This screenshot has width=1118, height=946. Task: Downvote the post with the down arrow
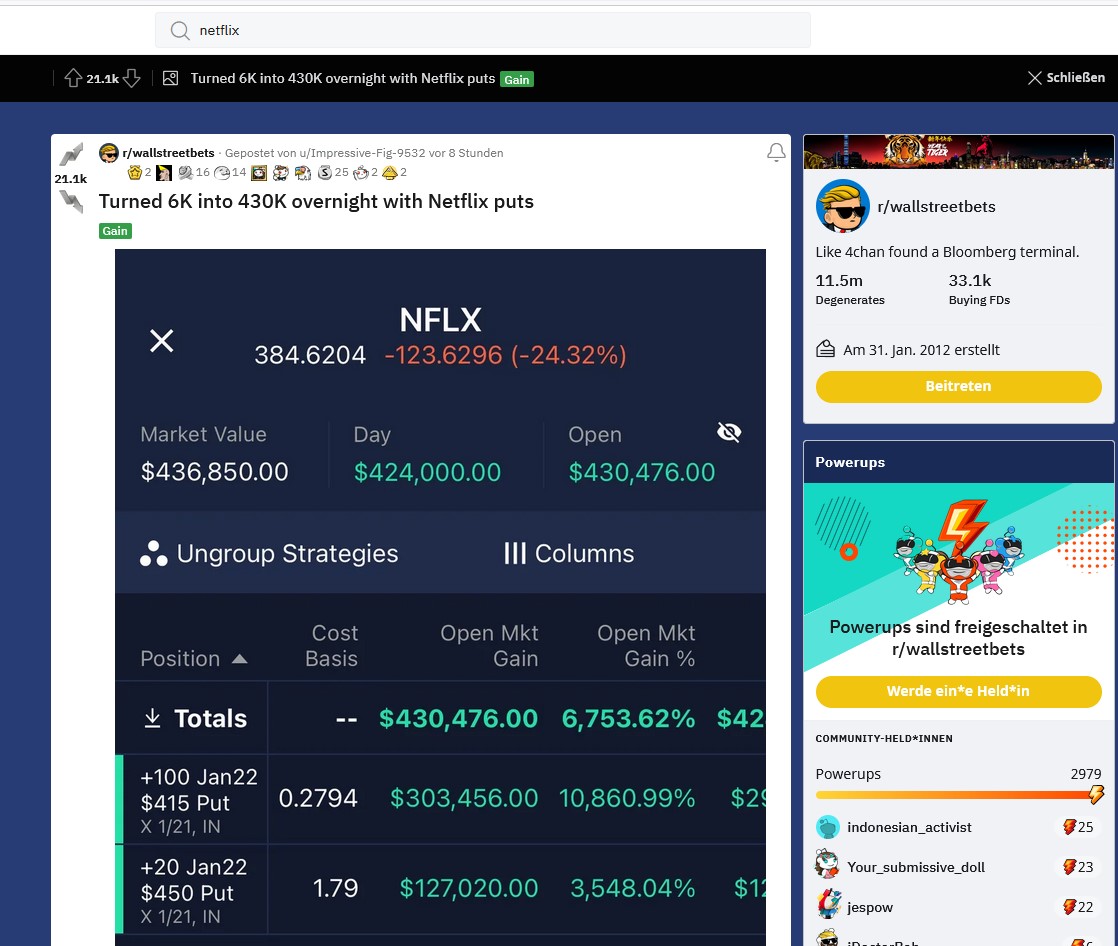pyautogui.click(x=71, y=202)
